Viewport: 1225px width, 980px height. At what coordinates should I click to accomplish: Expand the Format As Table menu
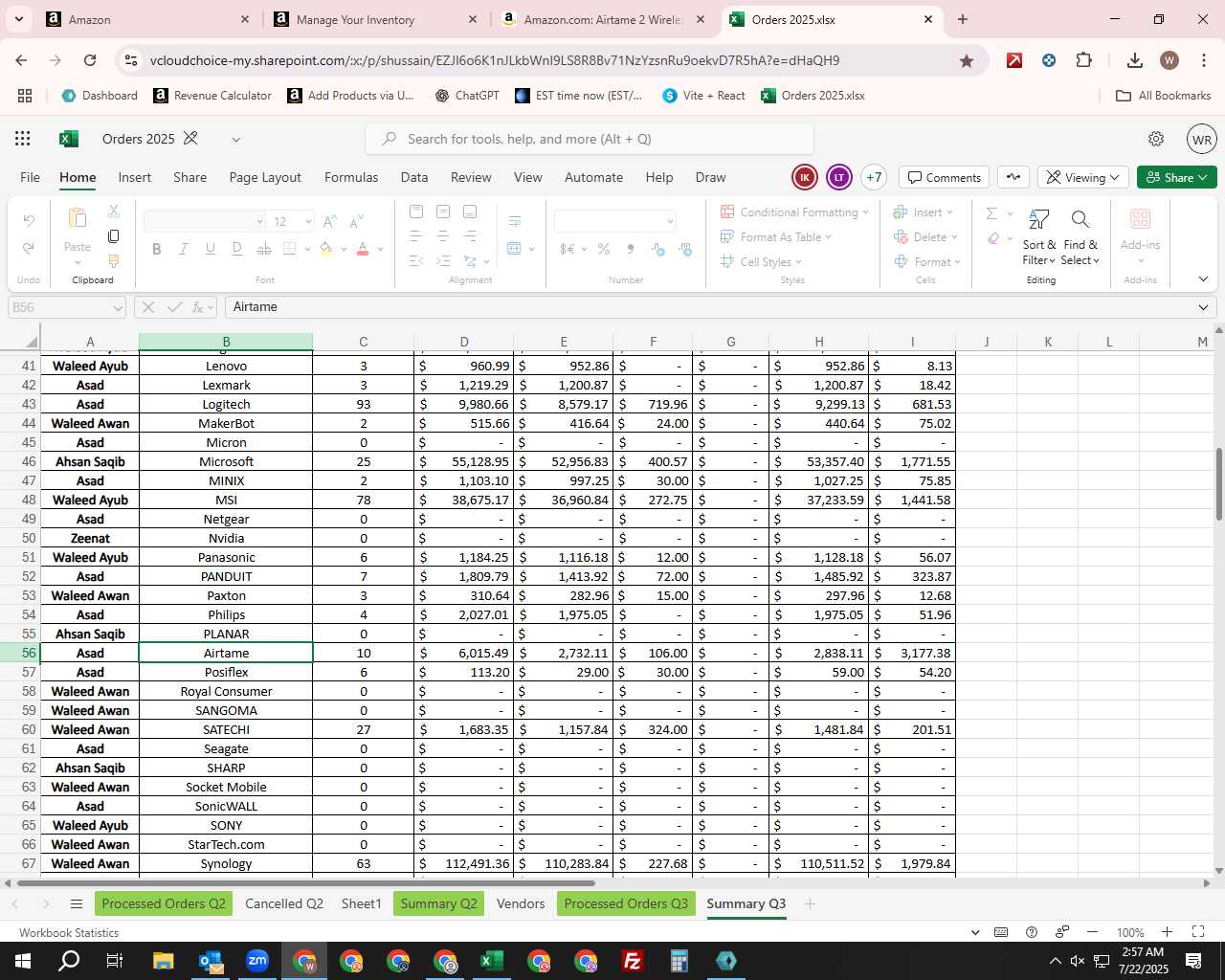pyautogui.click(x=776, y=237)
